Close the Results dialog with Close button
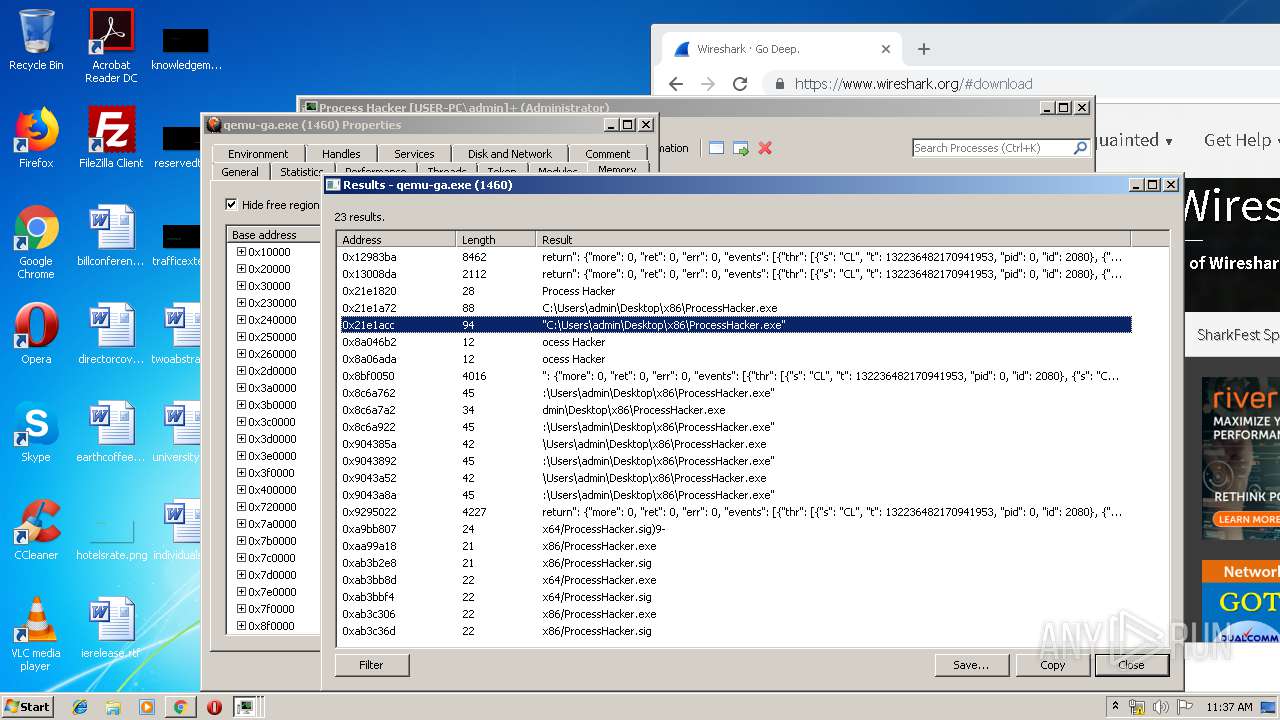Screen dimensions: 1280x720 [1131, 665]
